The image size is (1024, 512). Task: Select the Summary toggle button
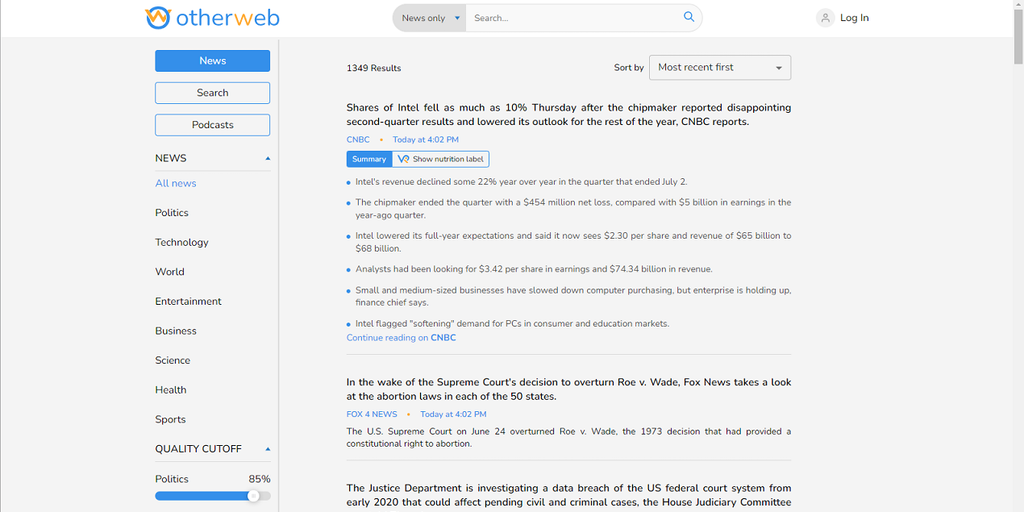[x=369, y=159]
